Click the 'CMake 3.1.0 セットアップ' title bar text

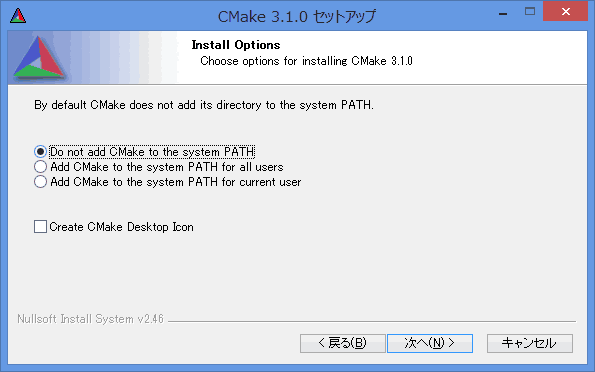pyautogui.click(x=296, y=16)
